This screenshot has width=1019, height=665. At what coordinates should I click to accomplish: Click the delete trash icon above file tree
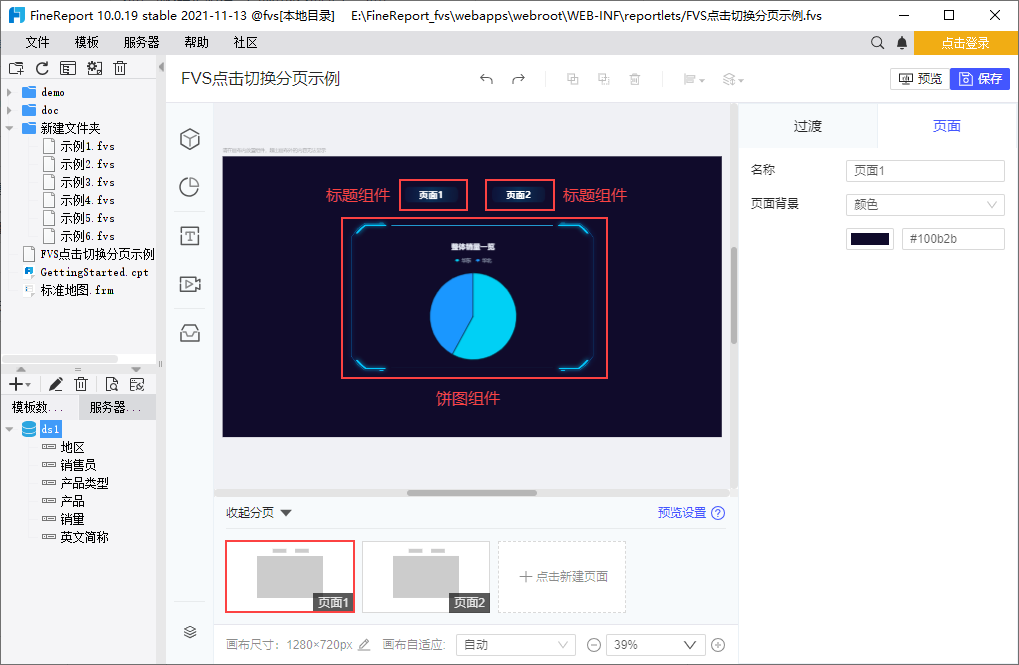pyautogui.click(x=120, y=68)
